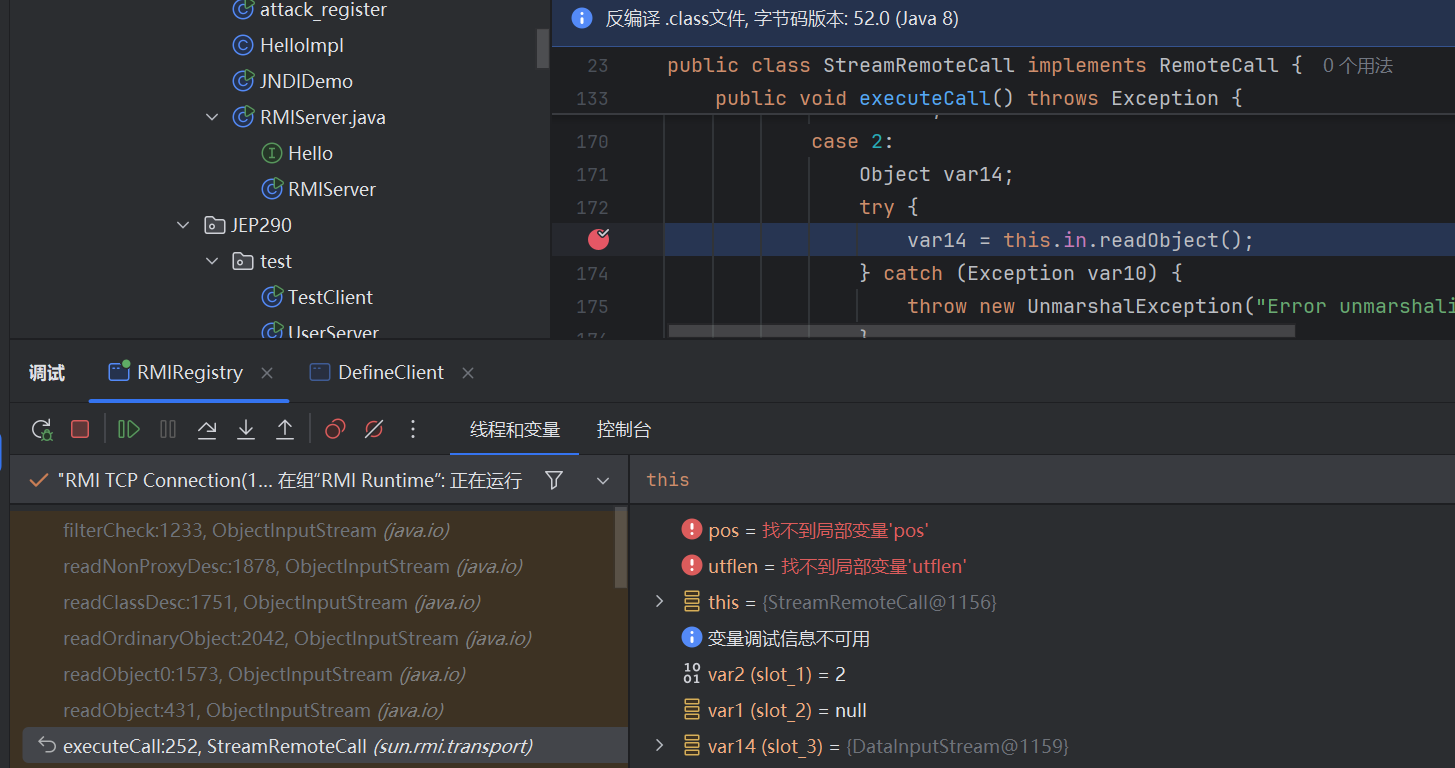
Task: Select attack_register class in project tree
Action: pyautogui.click(x=323, y=10)
